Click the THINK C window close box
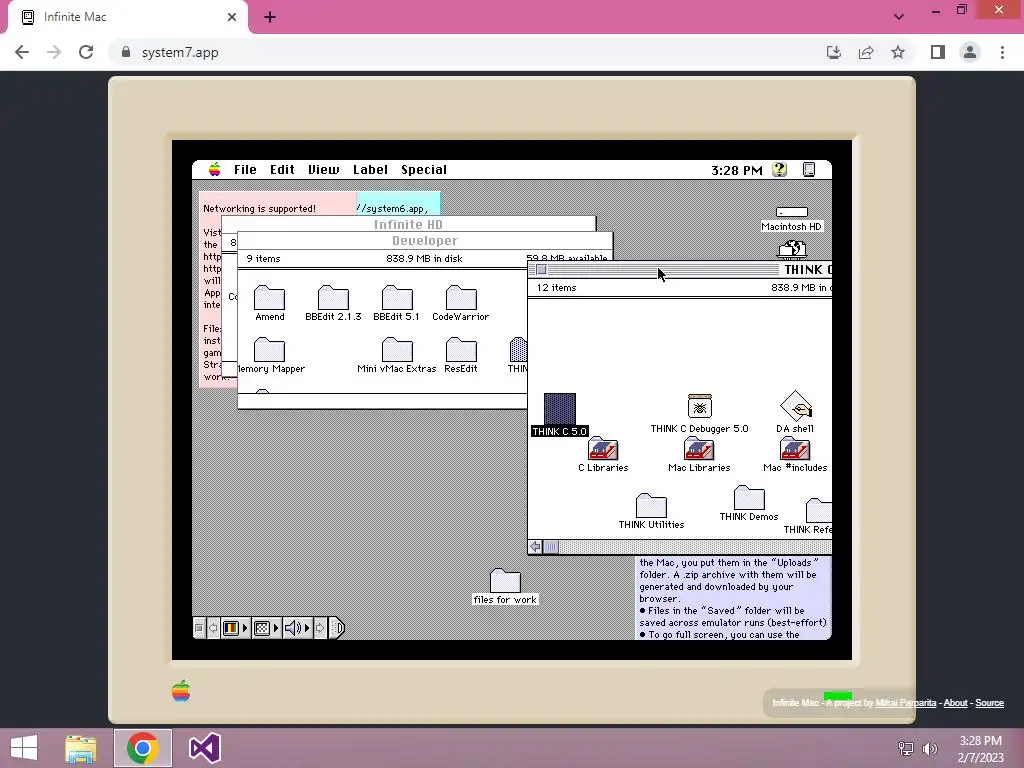The width and height of the screenshot is (1024, 768). tap(541, 270)
